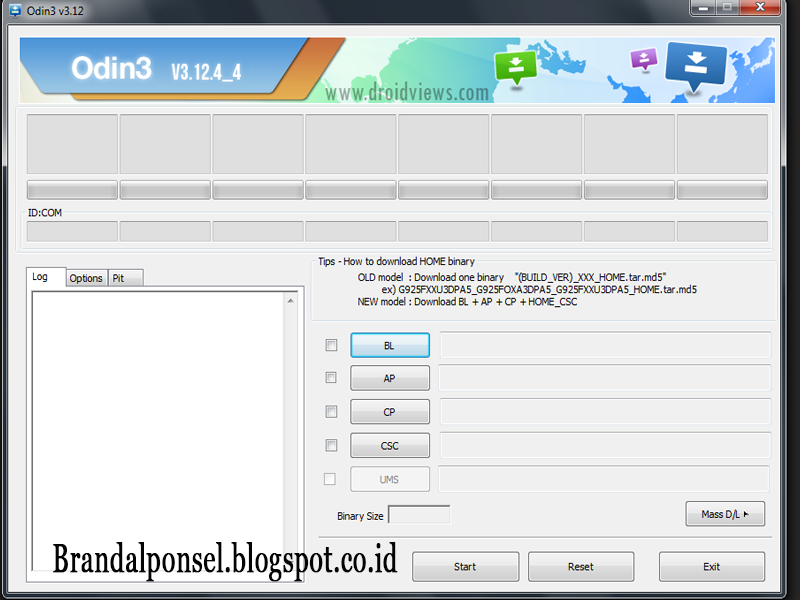Minimize the Odin3 window
This screenshot has height=600, width=800.
tap(704, 7)
